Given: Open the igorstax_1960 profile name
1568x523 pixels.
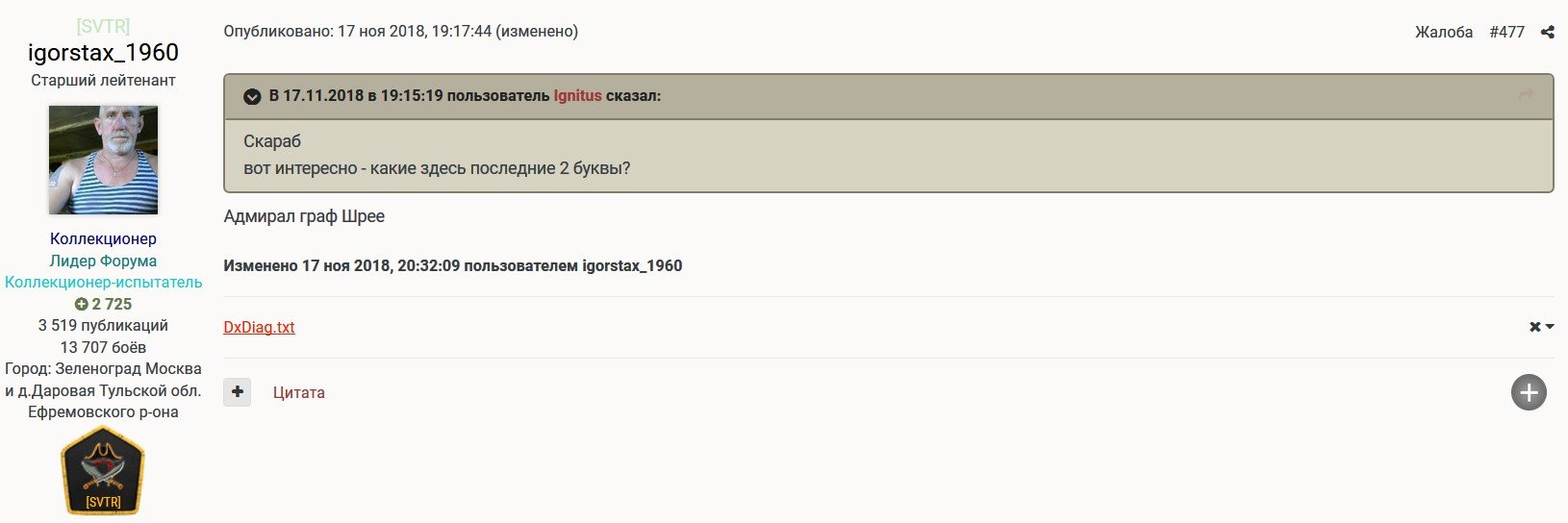Looking at the screenshot, I should tap(103, 52).
